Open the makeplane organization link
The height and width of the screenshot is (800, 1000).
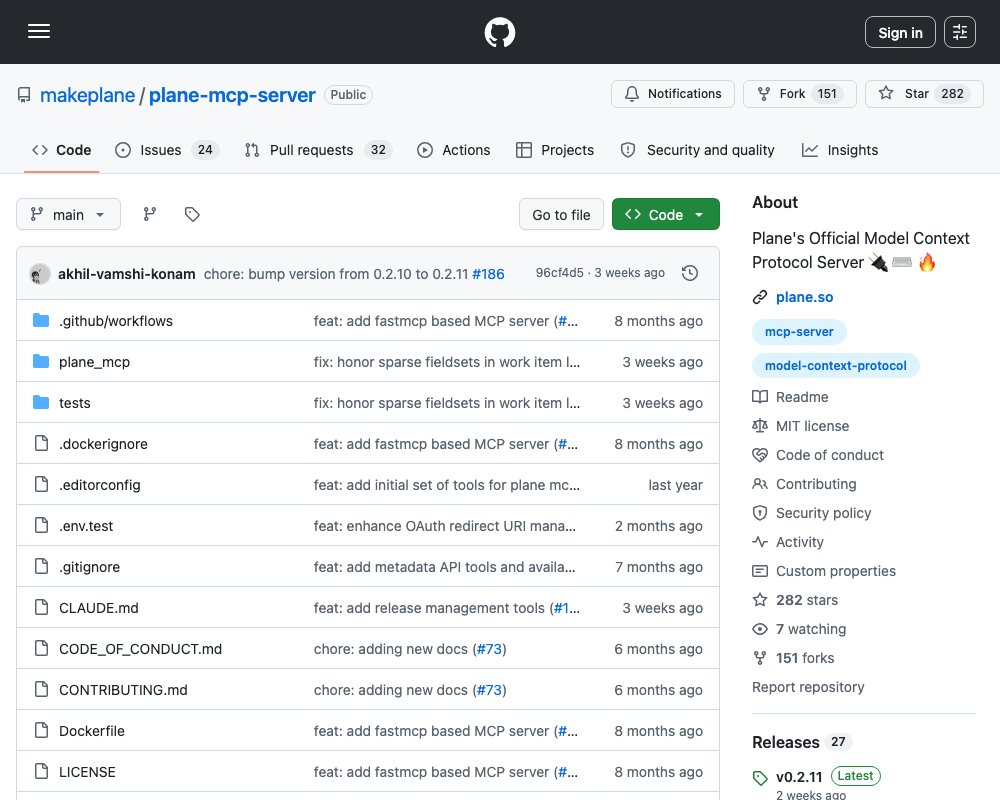(87, 95)
